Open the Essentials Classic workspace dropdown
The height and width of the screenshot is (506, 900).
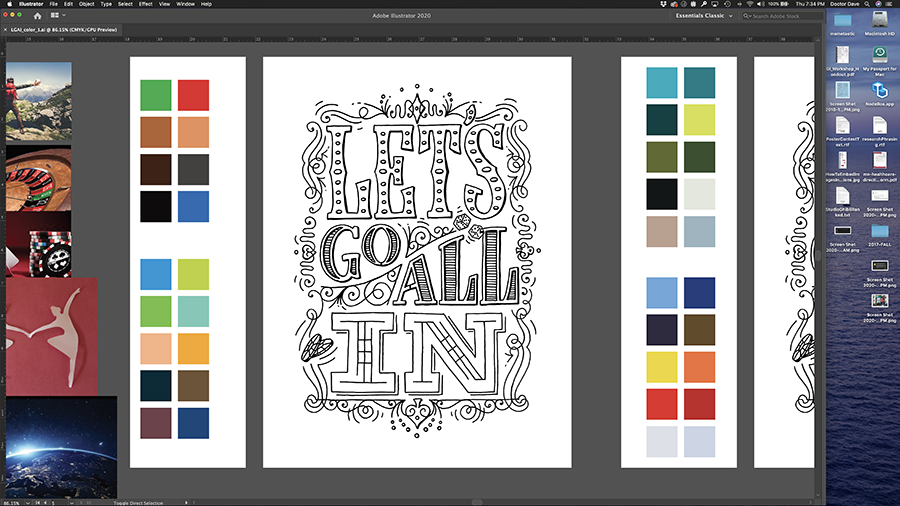pos(704,15)
